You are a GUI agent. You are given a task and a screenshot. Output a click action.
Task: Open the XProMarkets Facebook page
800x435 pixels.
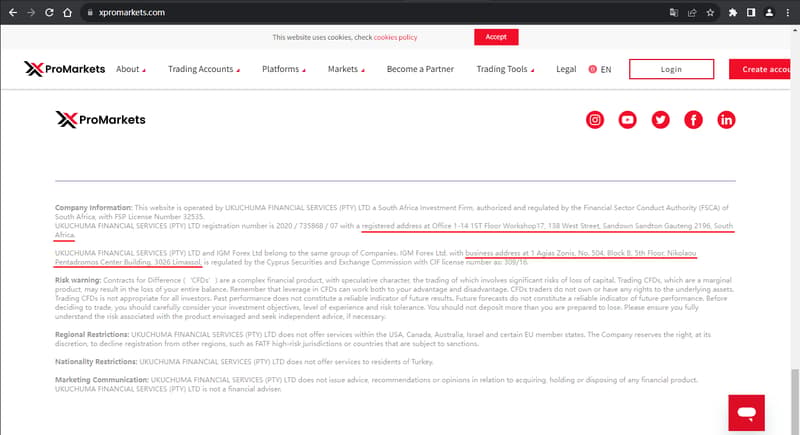point(693,120)
